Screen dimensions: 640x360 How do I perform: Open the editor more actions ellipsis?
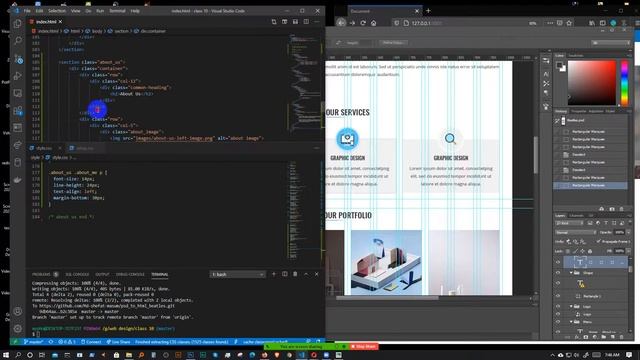pyautogui.click(x=317, y=22)
